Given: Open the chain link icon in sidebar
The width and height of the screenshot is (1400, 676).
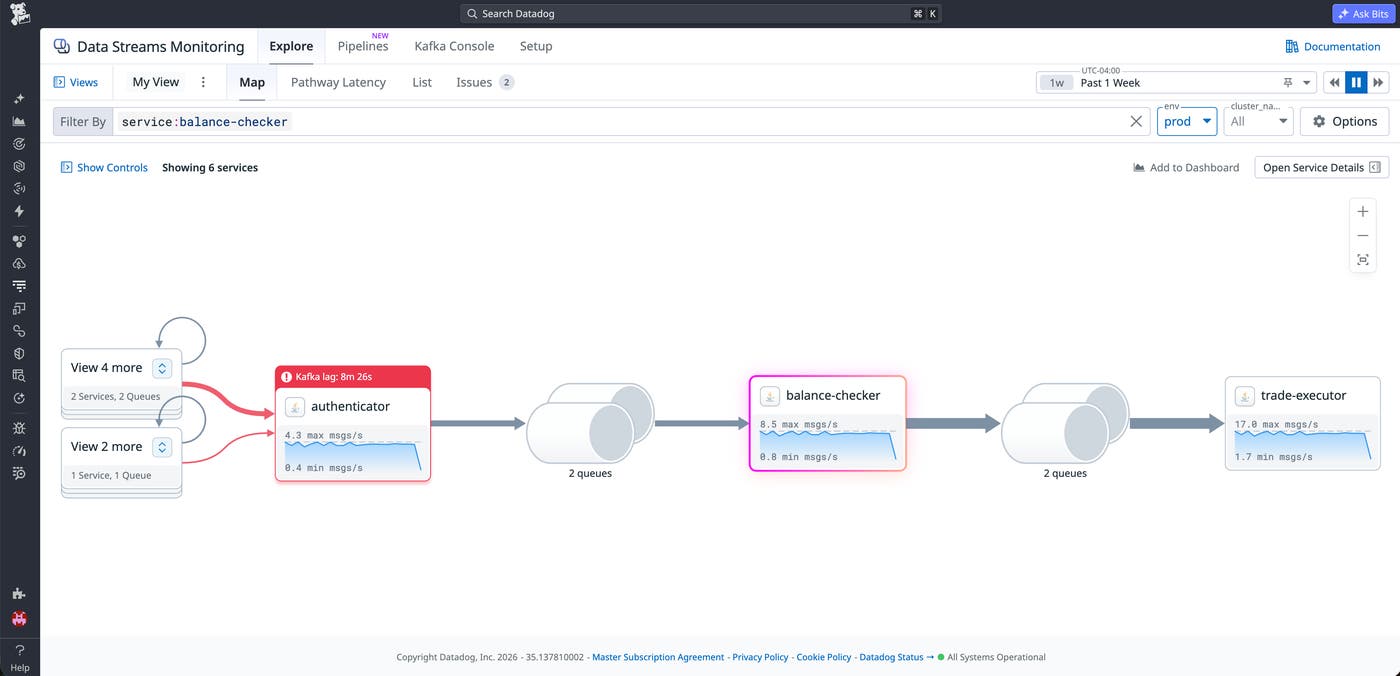Looking at the screenshot, I should 19,331.
